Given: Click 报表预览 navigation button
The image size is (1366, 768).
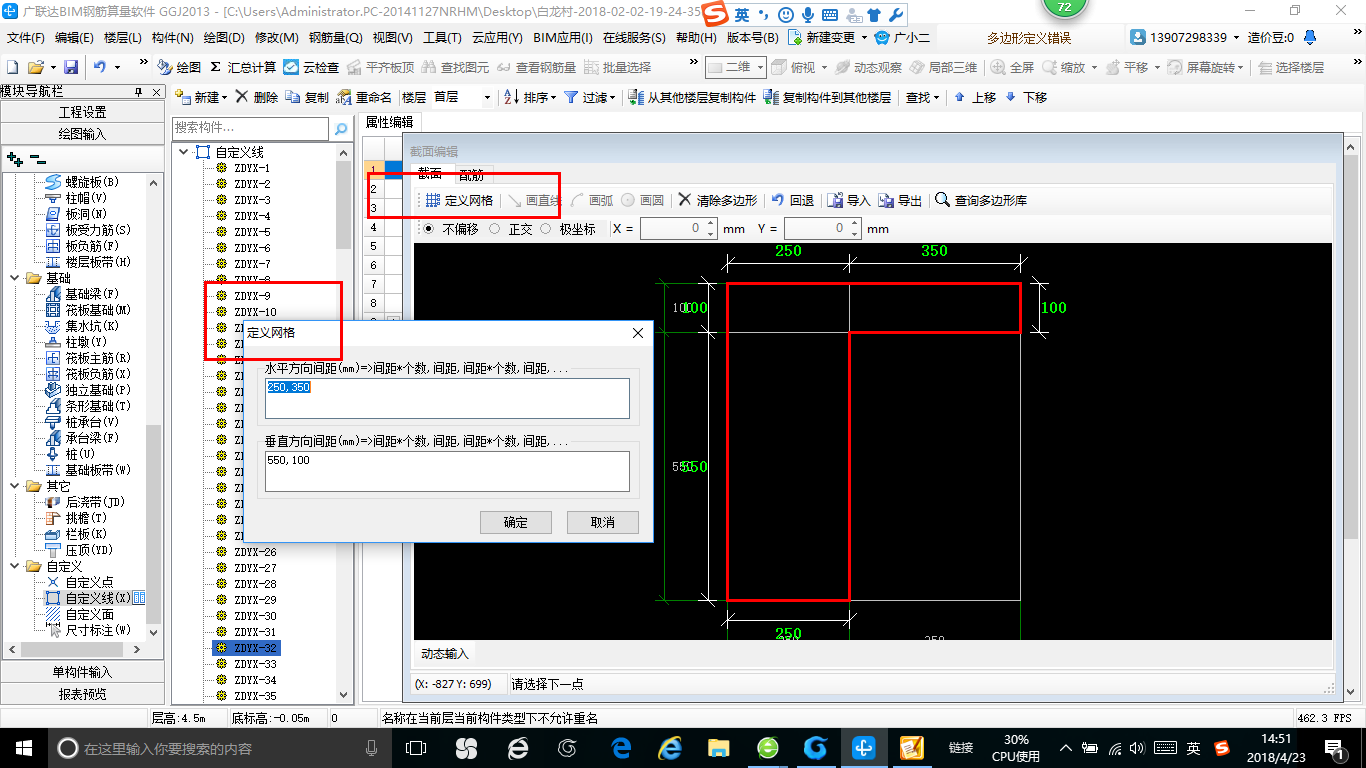Looking at the screenshot, I should tap(82, 694).
